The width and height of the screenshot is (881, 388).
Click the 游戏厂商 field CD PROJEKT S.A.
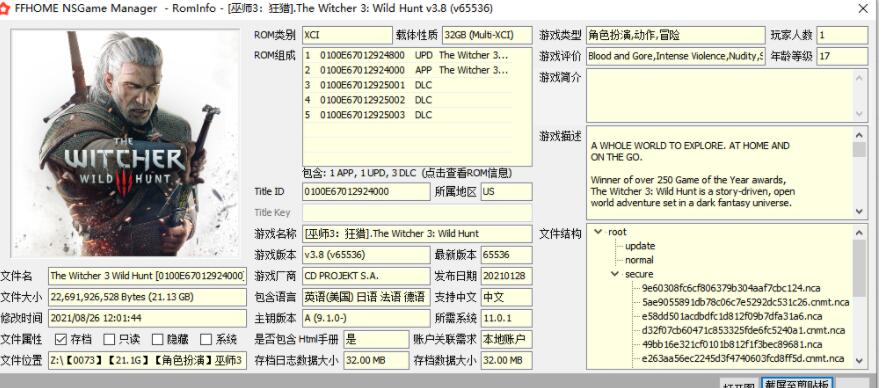pyautogui.click(x=366, y=276)
